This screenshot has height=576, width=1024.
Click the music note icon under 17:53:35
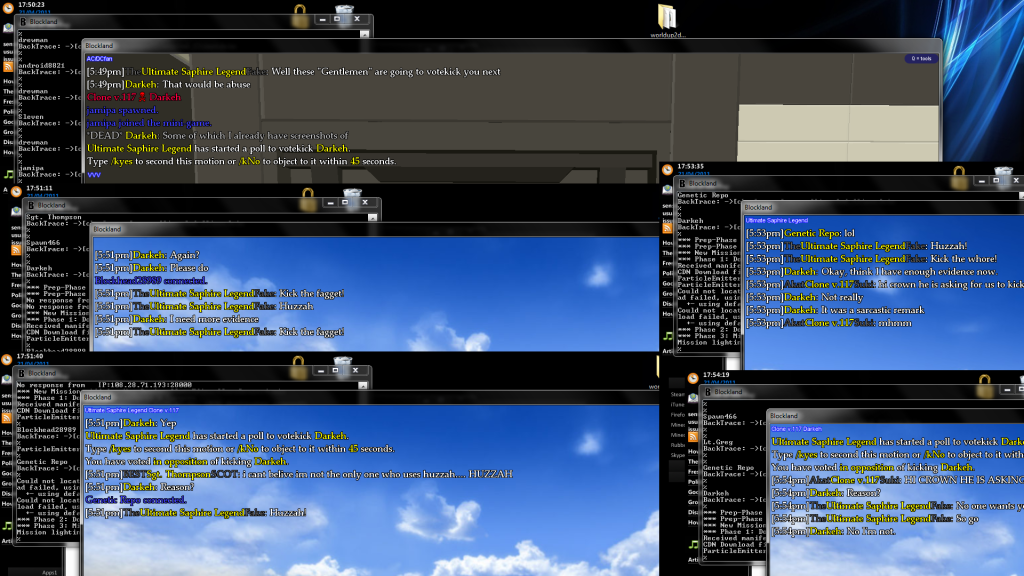667,336
